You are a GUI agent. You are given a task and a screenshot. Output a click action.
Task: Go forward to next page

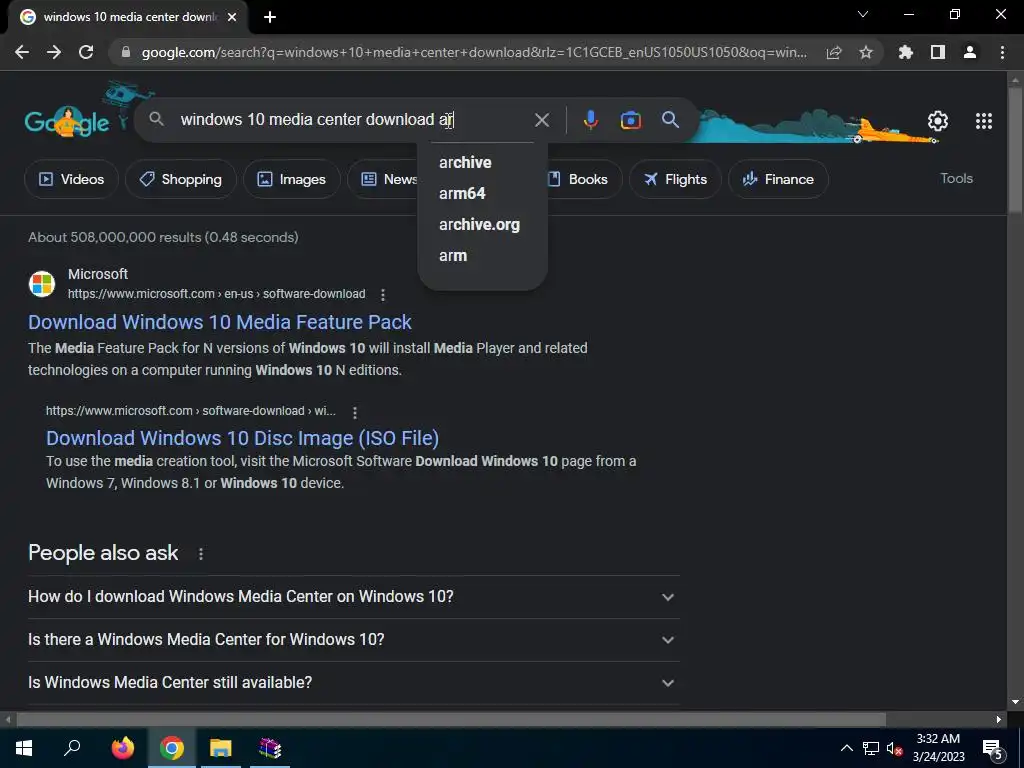54,52
